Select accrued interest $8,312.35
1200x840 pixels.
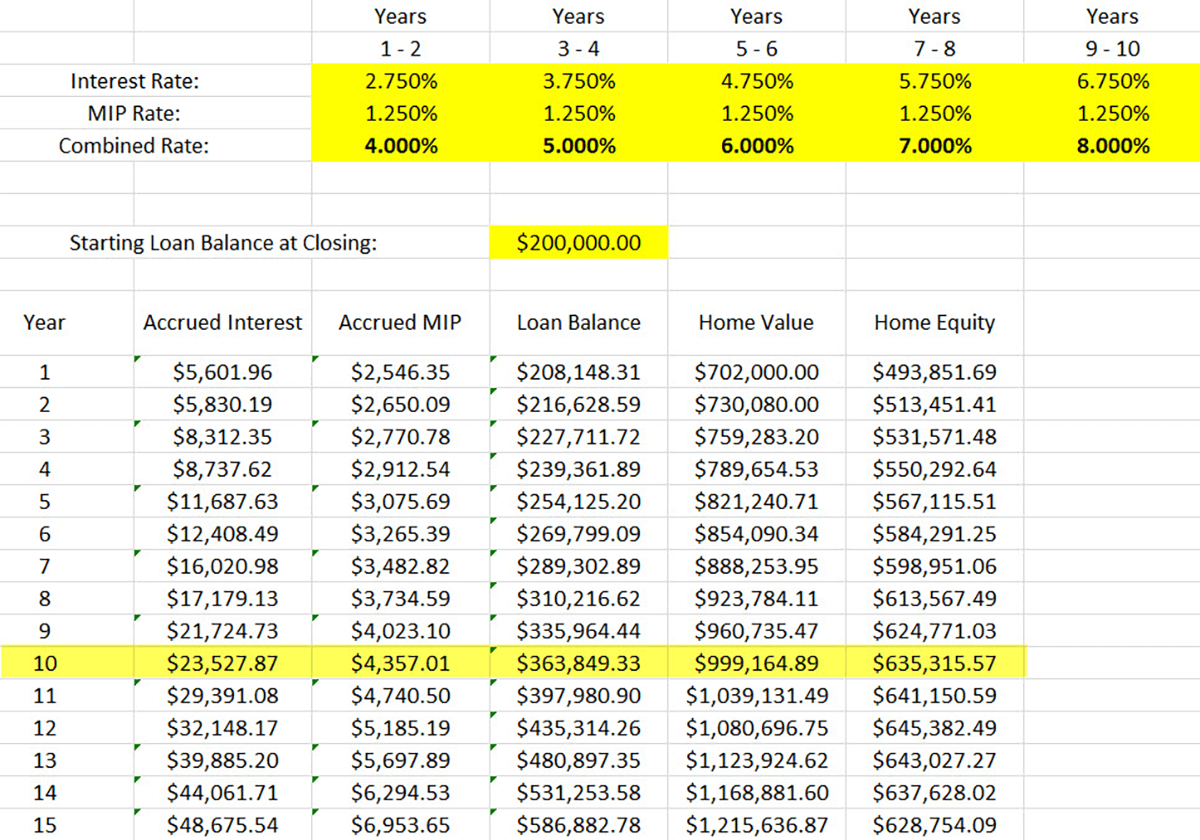[x=223, y=437]
